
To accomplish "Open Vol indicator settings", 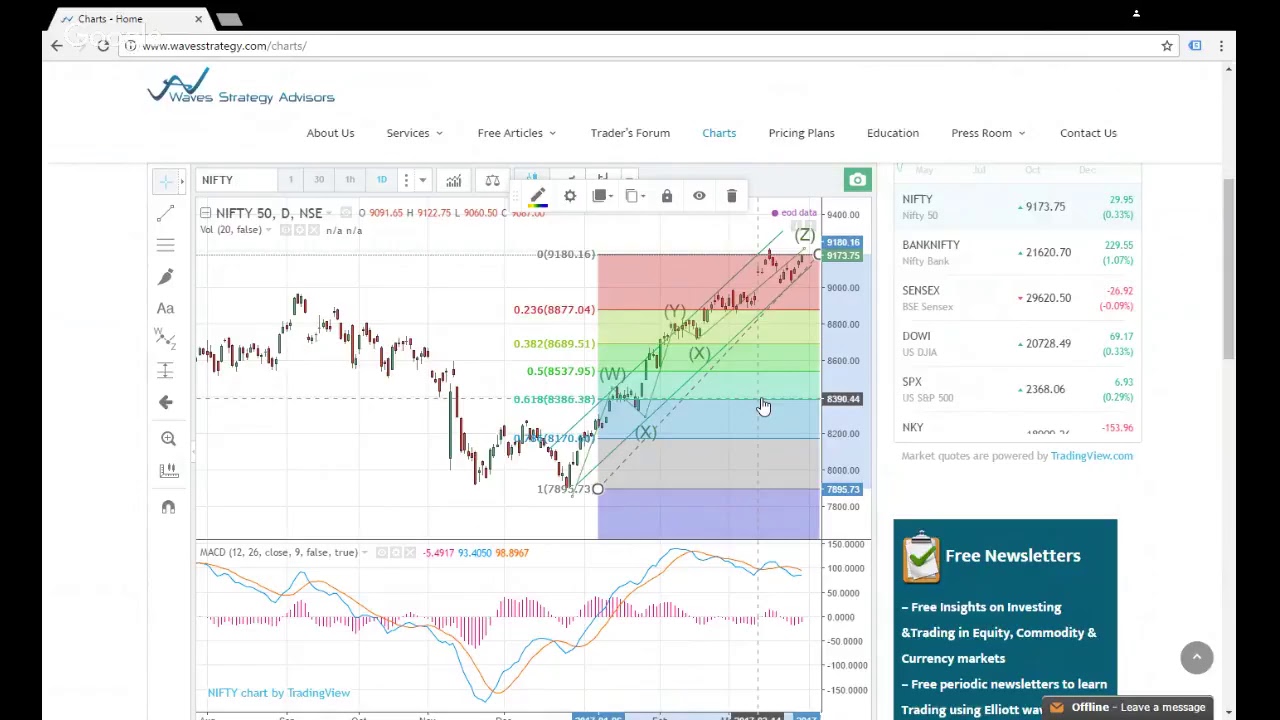I will point(299,230).
